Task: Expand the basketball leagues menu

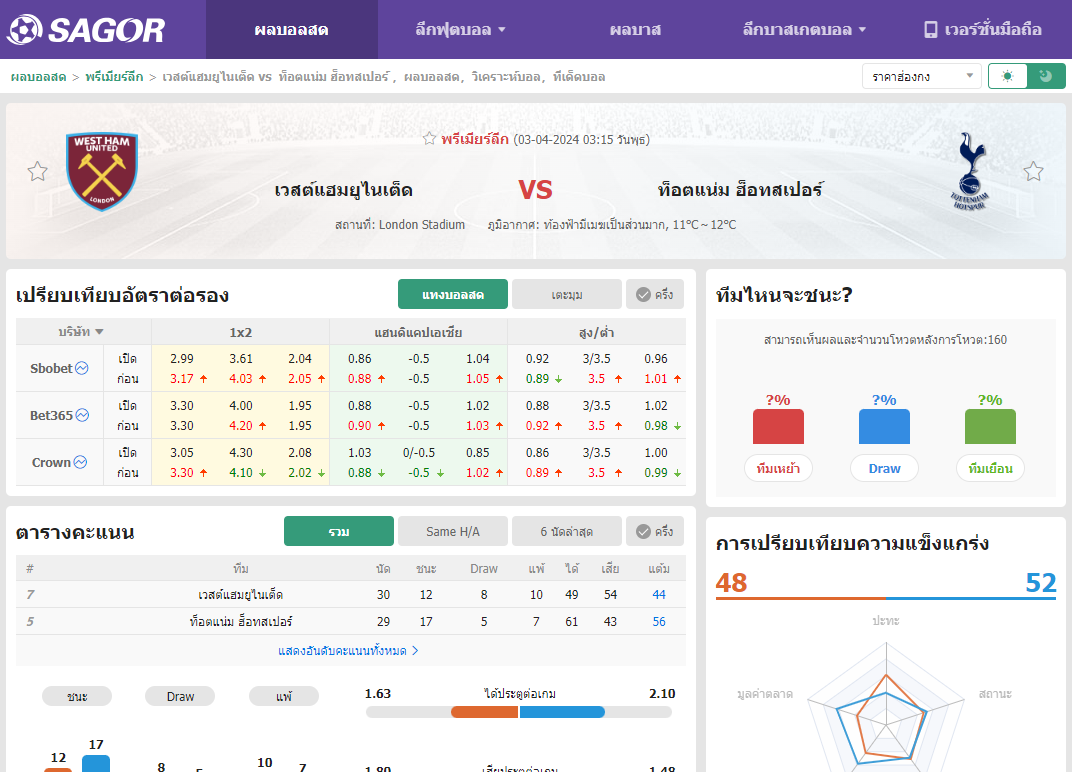Action: click(x=804, y=29)
